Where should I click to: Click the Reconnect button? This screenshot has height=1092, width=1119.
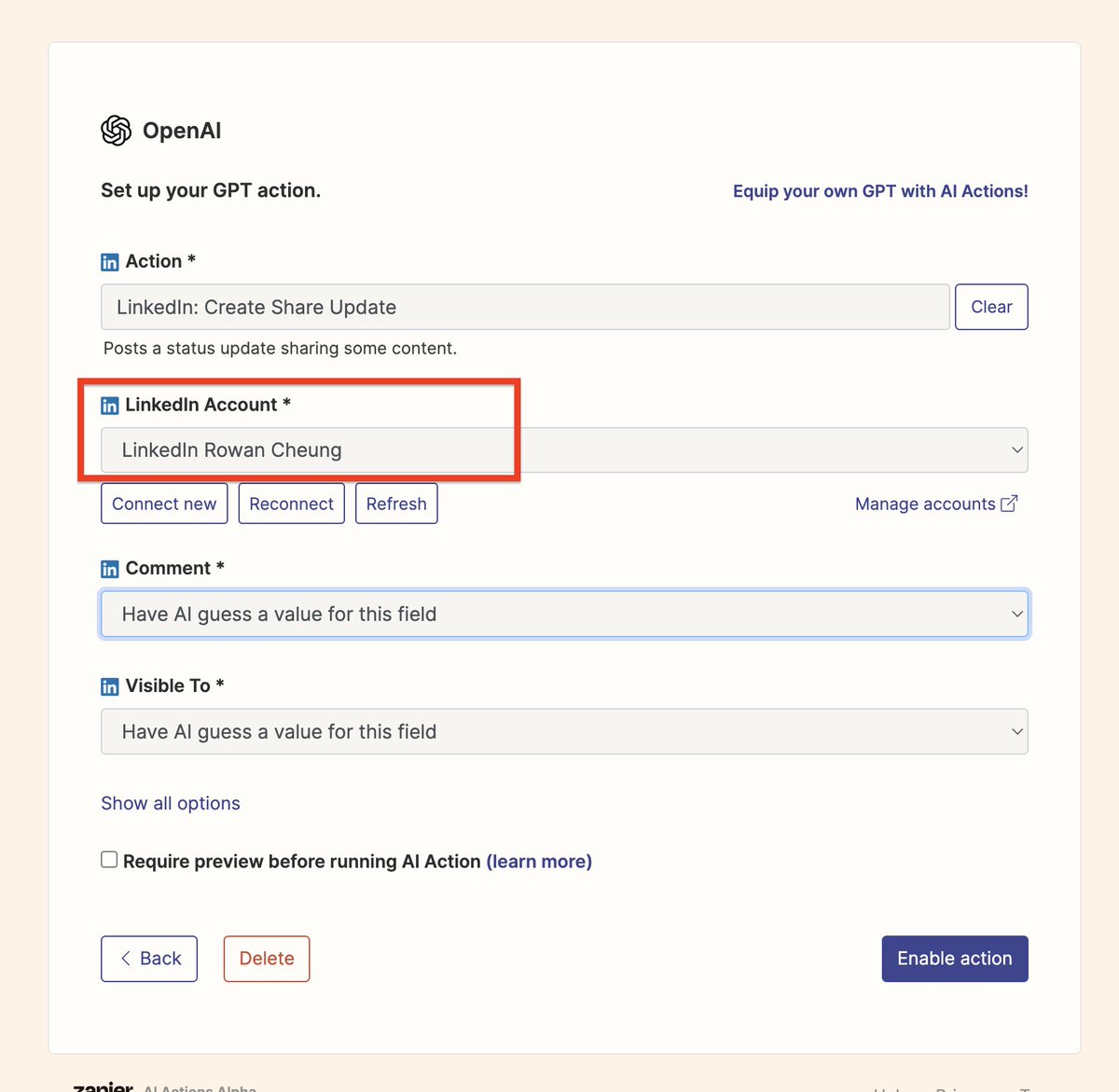(291, 504)
